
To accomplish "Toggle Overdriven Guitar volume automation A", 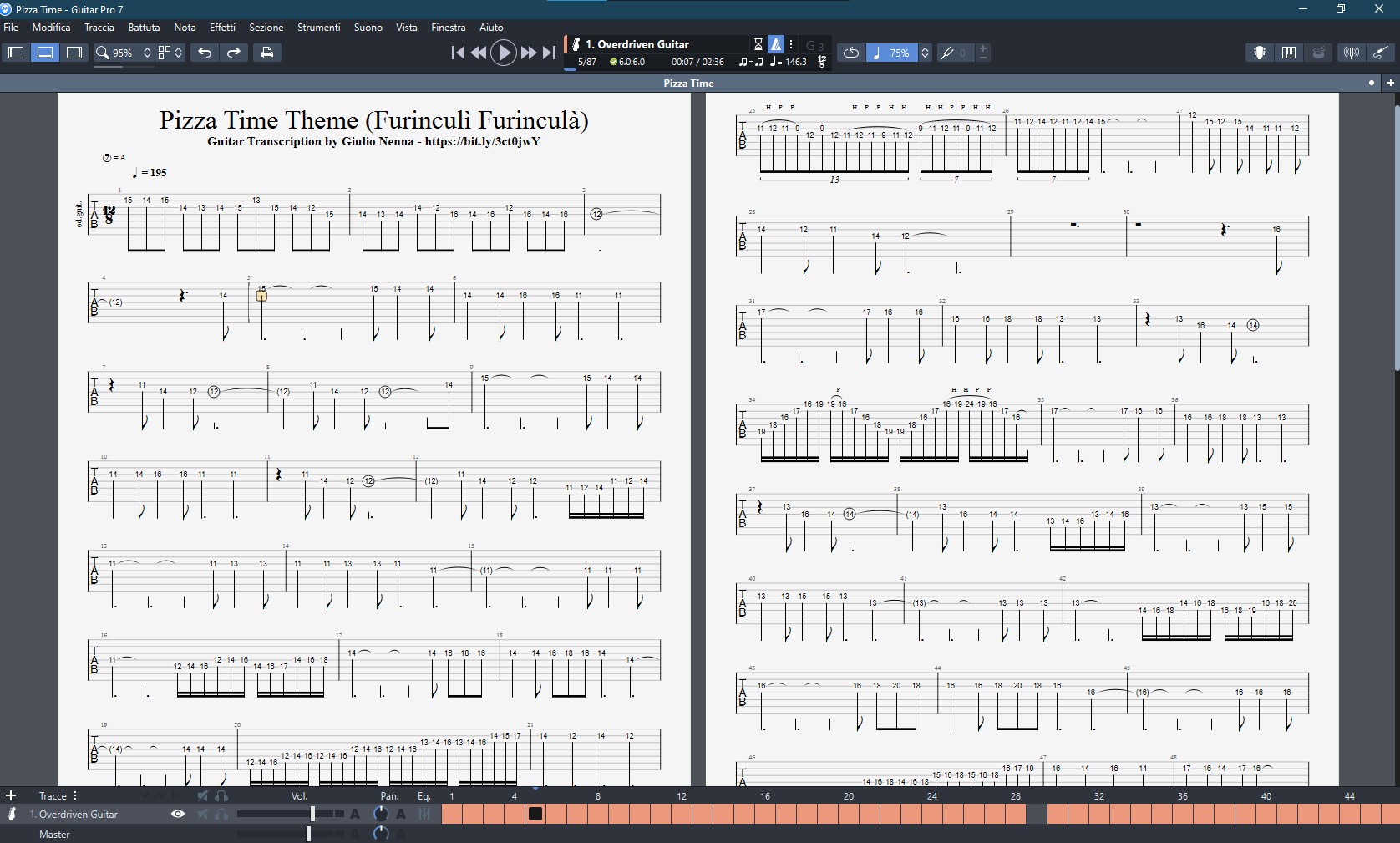I will tap(355, 814).
